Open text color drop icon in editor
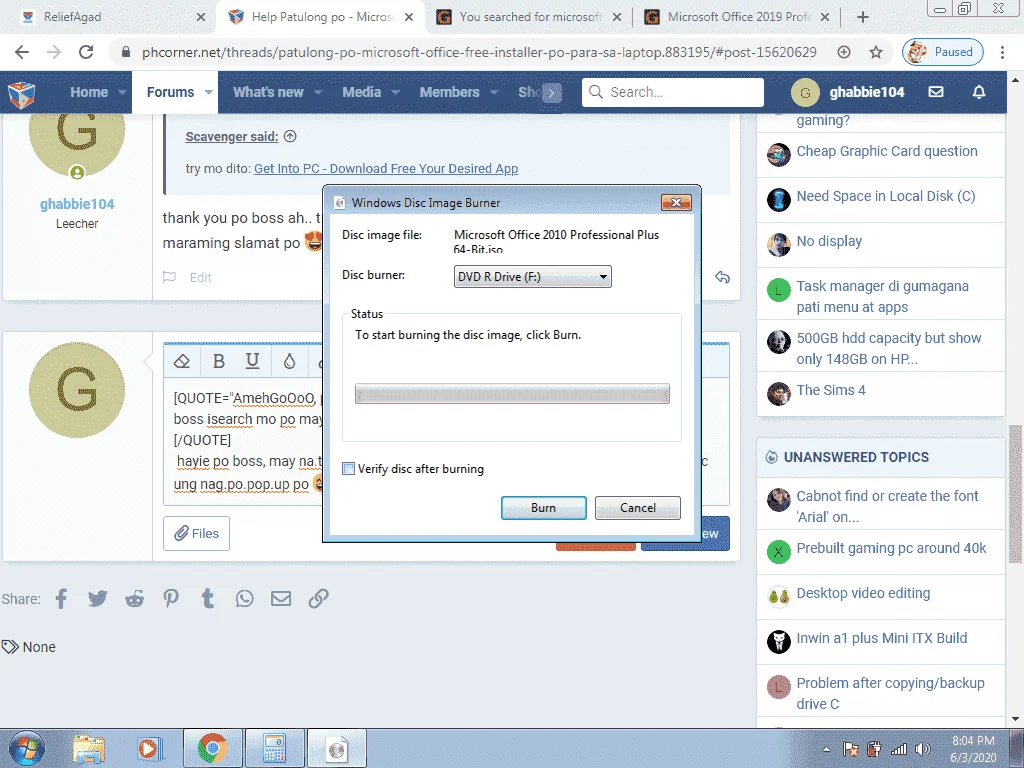This screenshot has width=1024, height=768. tap(289, 361)
